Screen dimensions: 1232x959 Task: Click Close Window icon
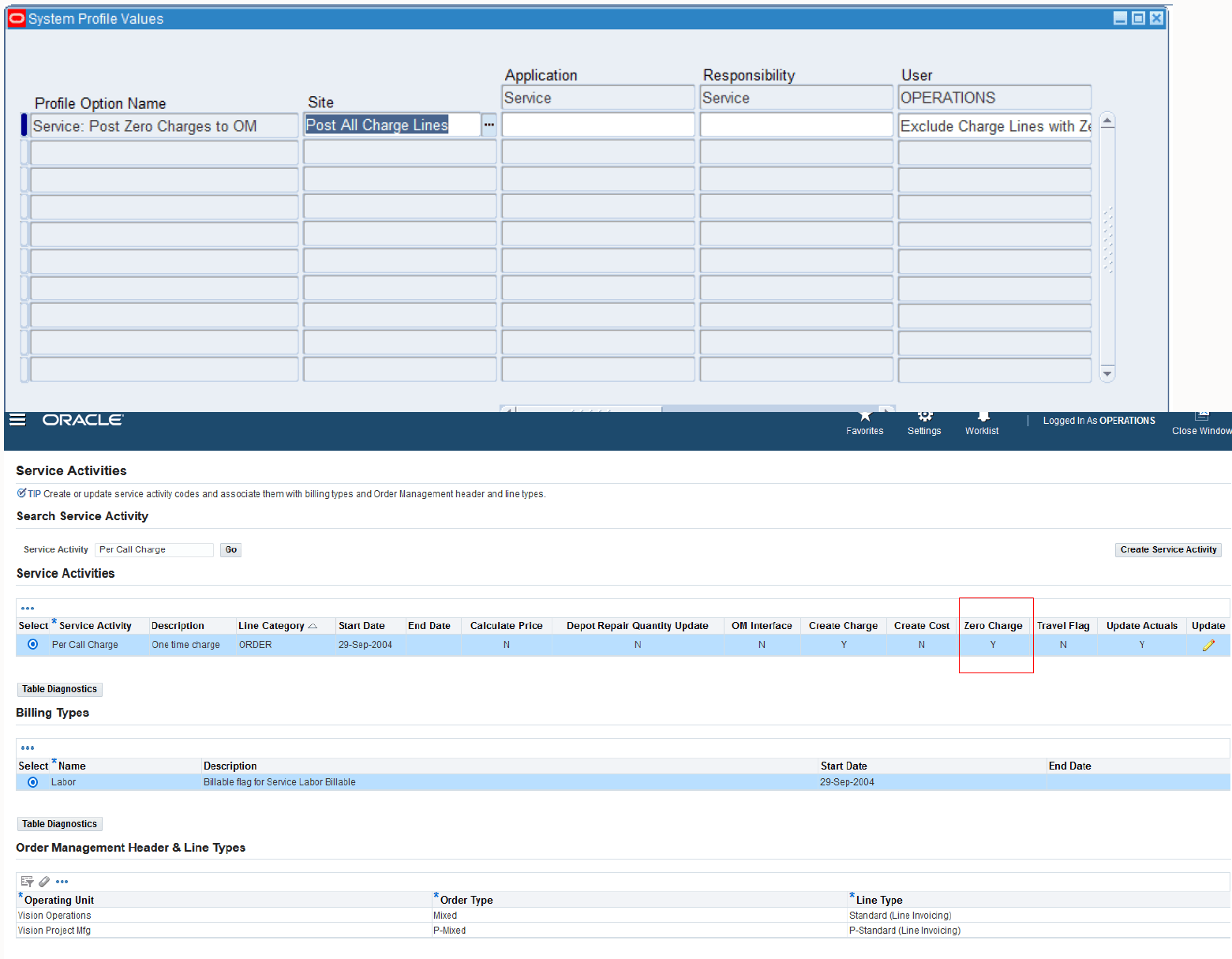1202,415
